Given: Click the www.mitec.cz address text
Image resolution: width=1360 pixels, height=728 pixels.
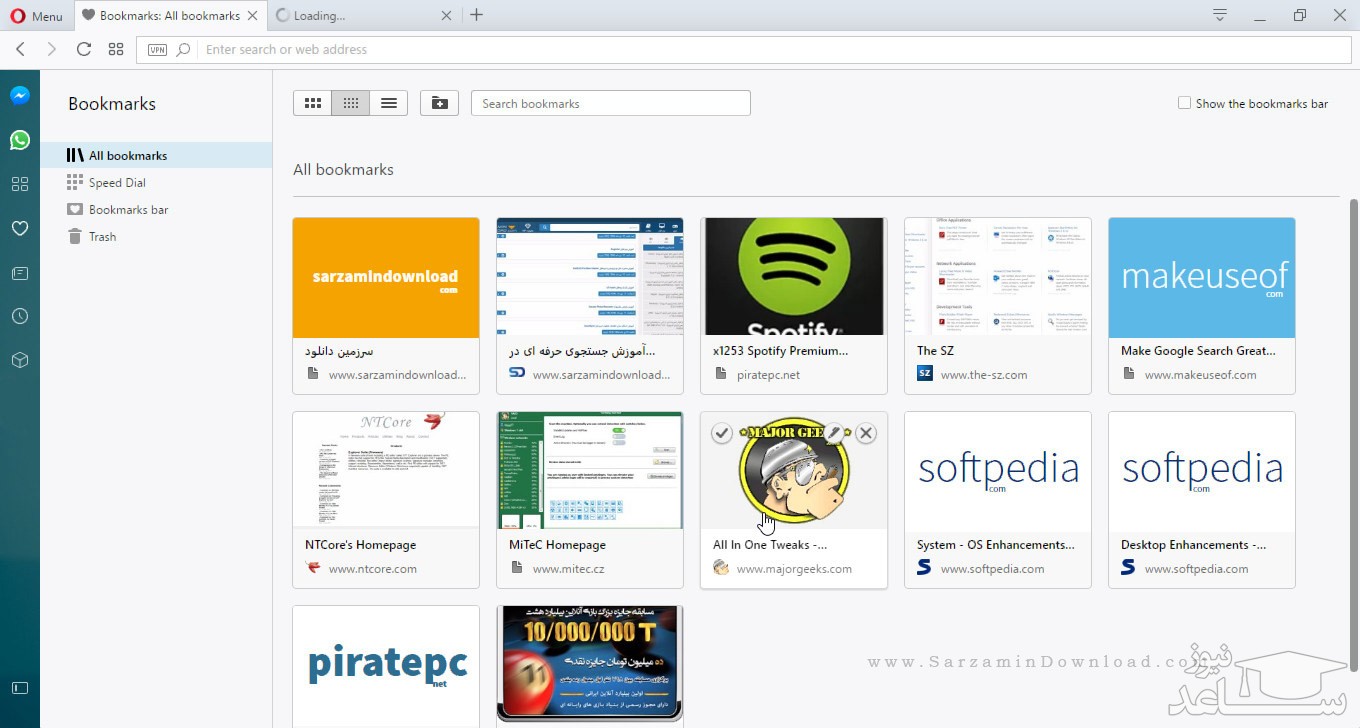Looking at the screenshot, I should [x=569, y=569].
